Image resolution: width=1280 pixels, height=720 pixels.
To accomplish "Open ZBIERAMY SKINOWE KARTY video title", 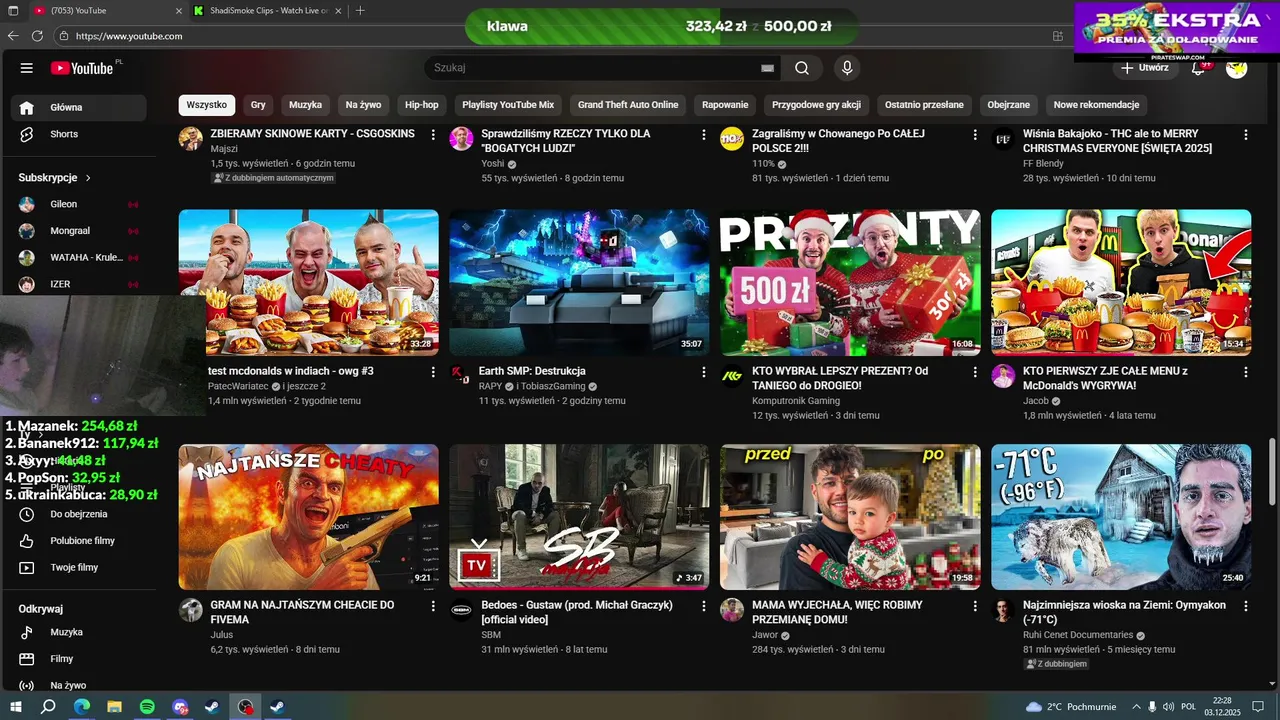I will tap(313, 134).
